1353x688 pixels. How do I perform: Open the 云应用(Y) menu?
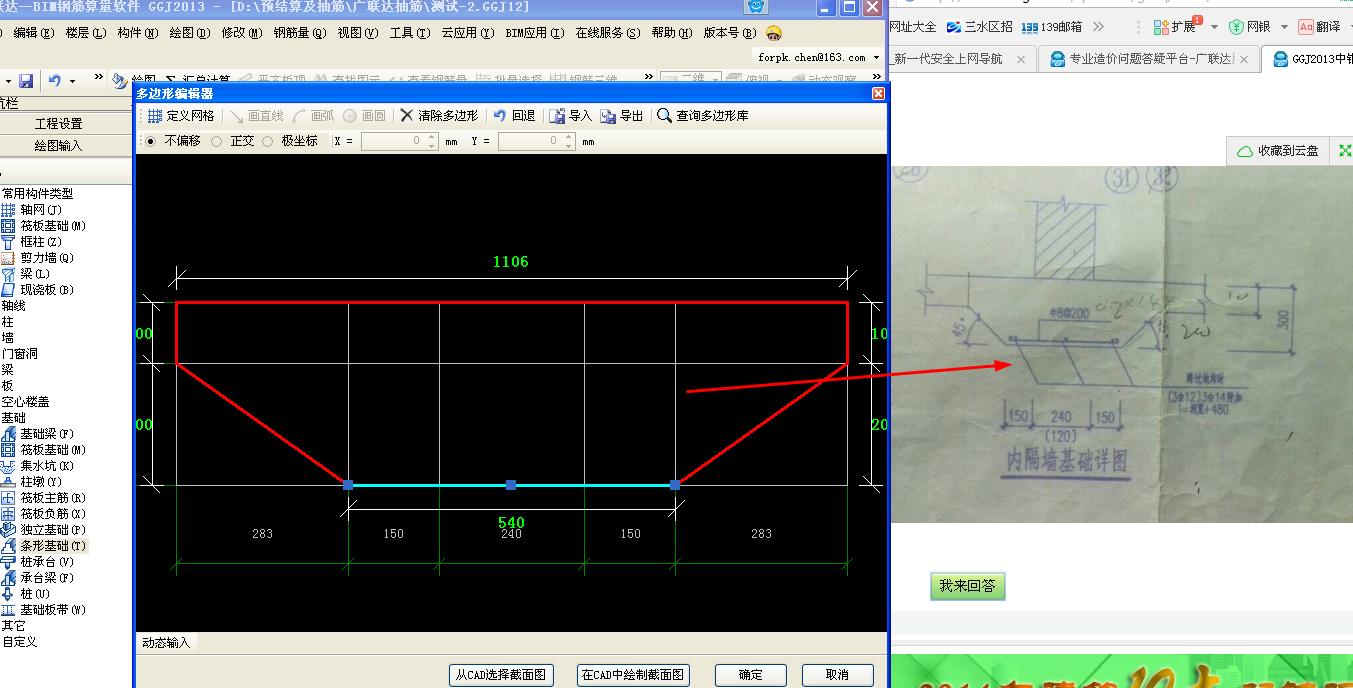(x=467, y=33)
